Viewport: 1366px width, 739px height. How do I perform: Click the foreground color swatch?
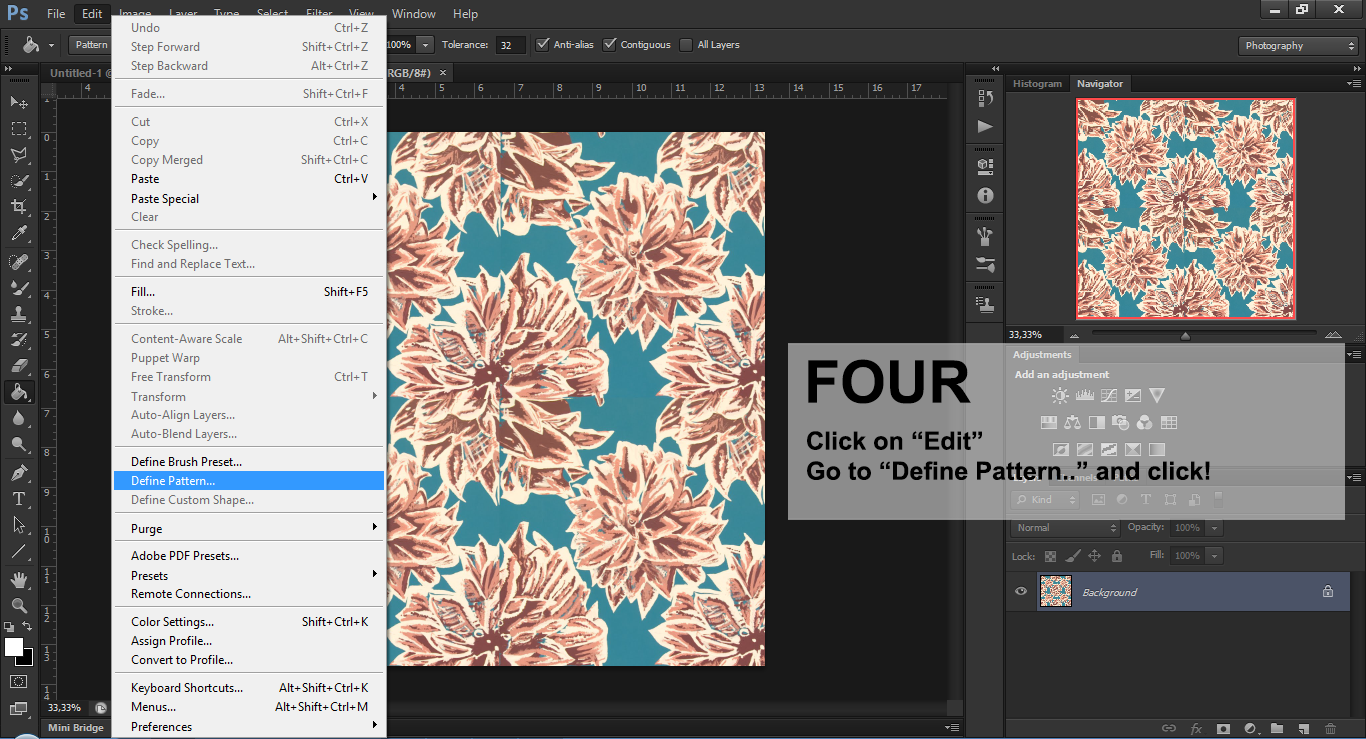pyautogui.click(x=14, y=647)
